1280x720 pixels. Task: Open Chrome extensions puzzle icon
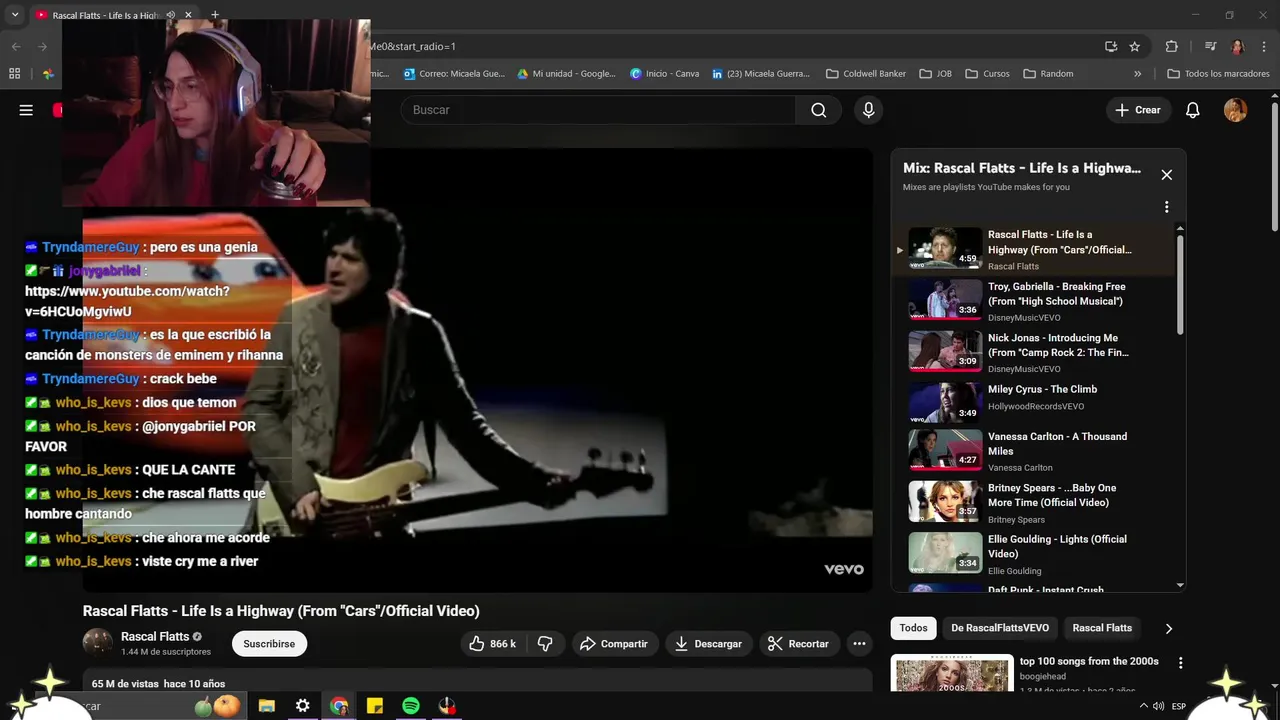[x=1171, y=46]
